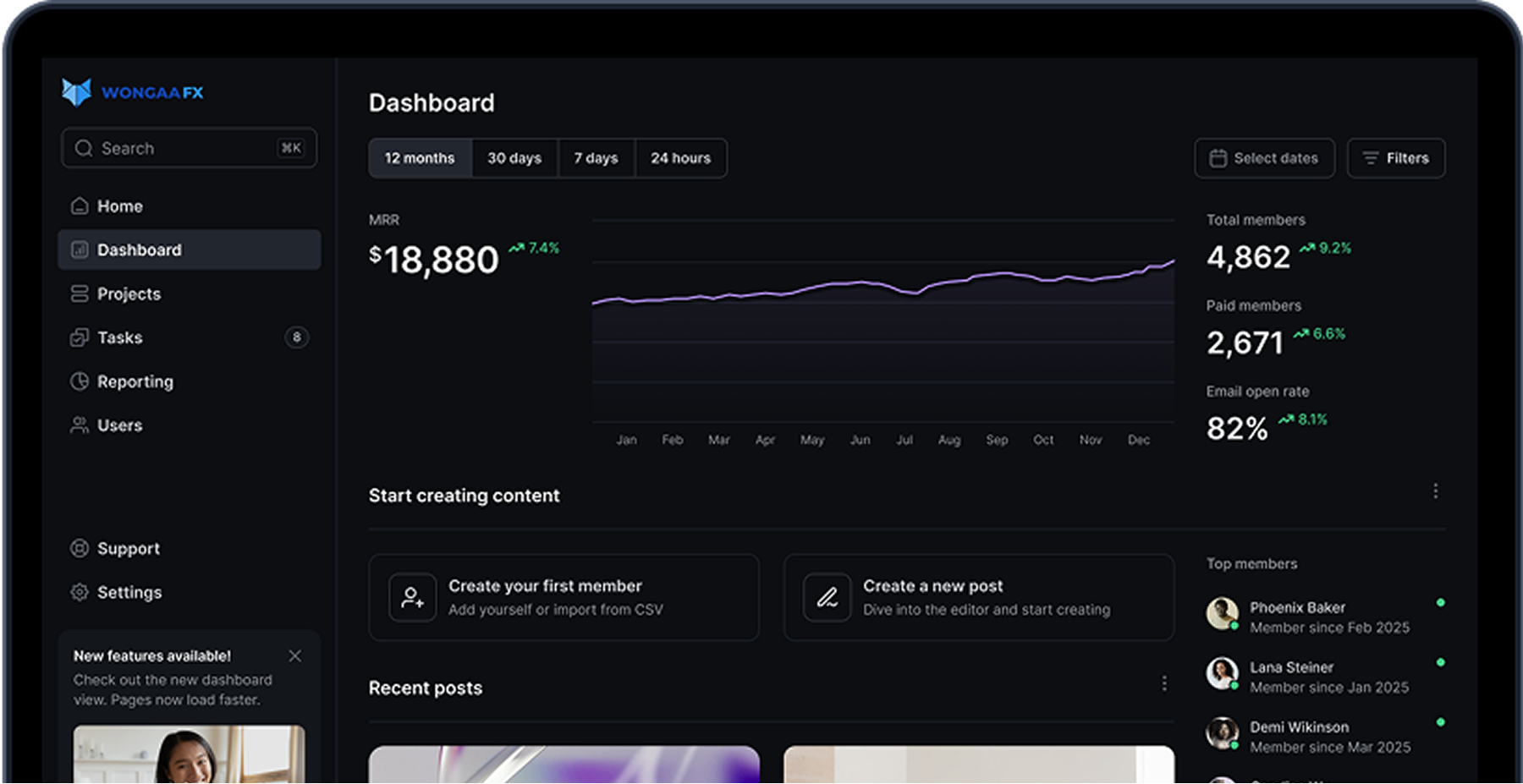This screenshot has width=1523, height=784.
Task: Click the Tasks count badge
Action: pos(296,337)
